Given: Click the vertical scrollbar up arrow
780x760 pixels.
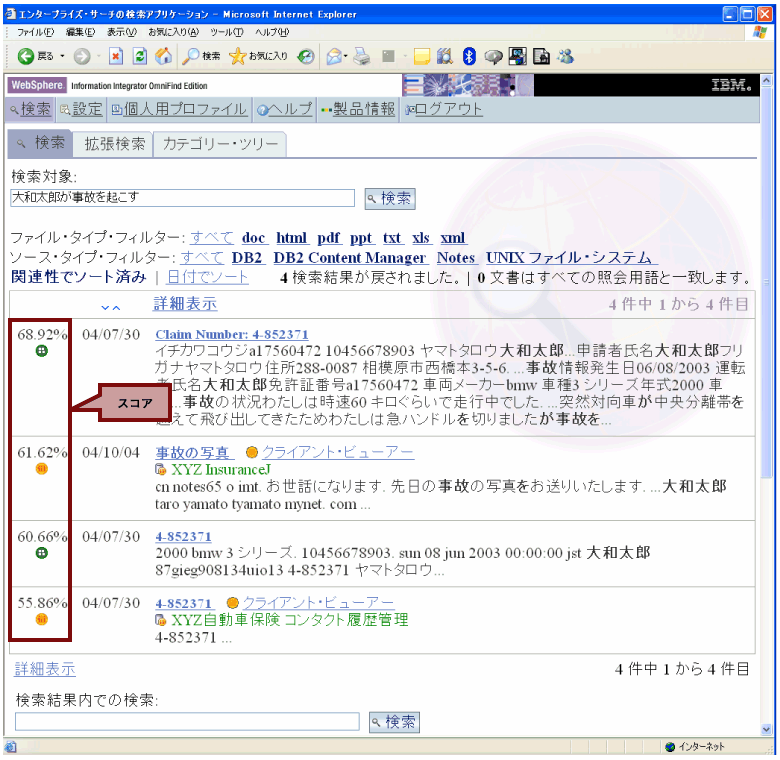Looking at the screenshot, I should coord(766,80).
